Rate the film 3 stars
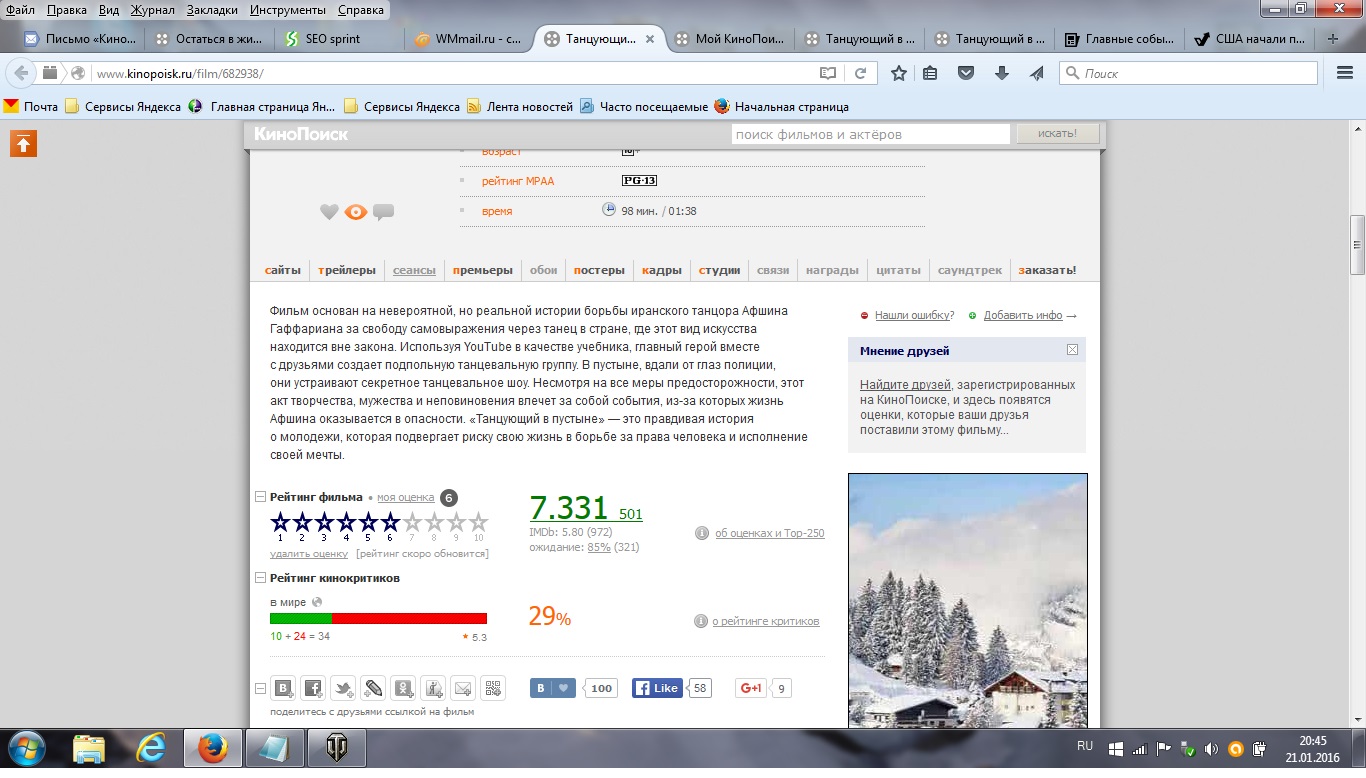 (x=324, y=522)
